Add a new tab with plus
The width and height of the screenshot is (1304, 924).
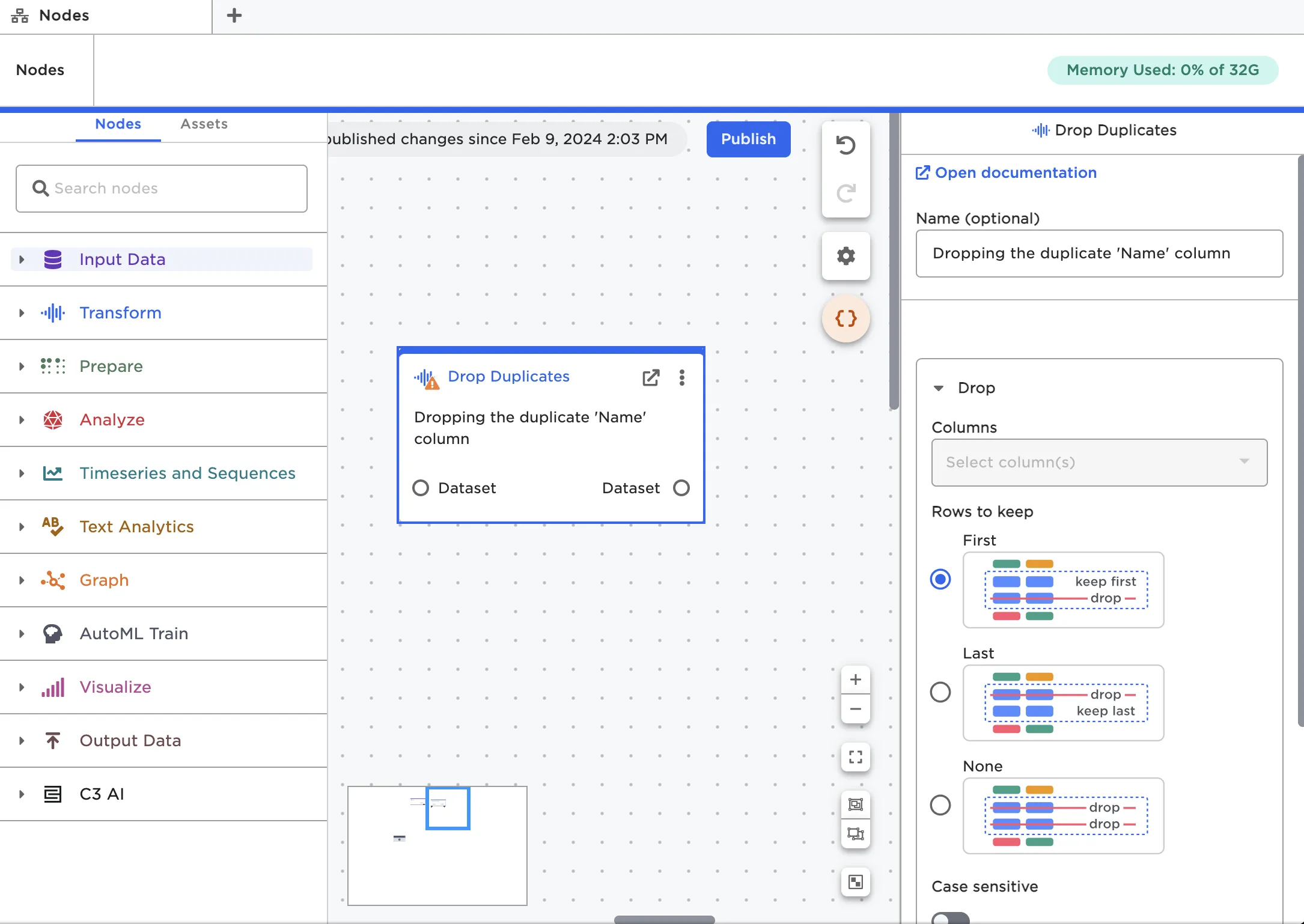click(x=234, y=16)
